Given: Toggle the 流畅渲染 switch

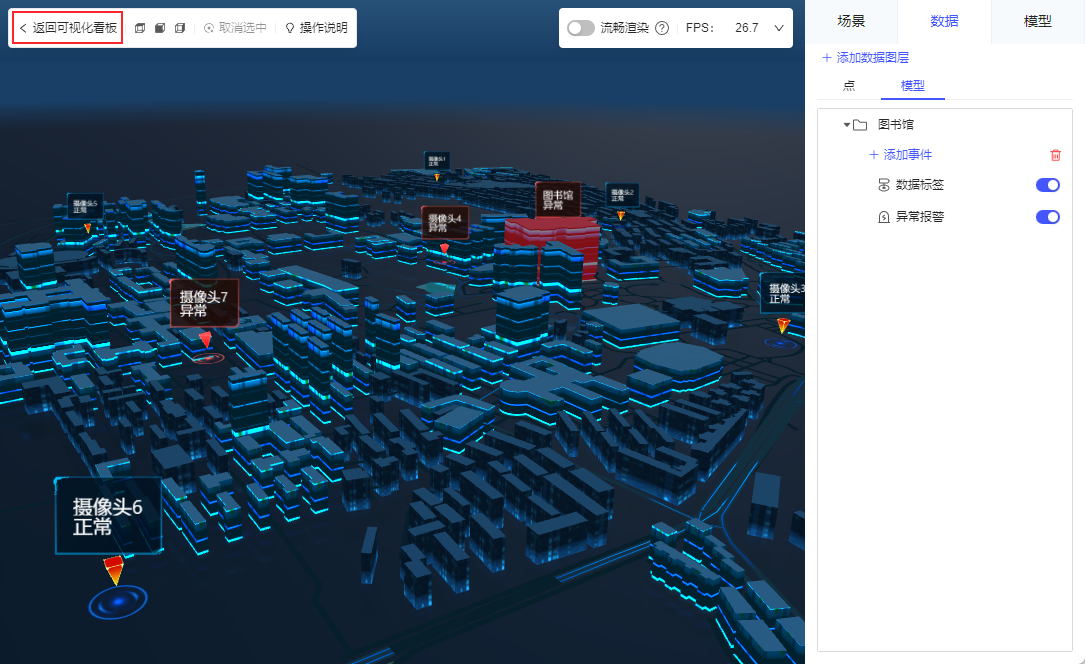Looking at the screenshot, I should tap(581, 28).
